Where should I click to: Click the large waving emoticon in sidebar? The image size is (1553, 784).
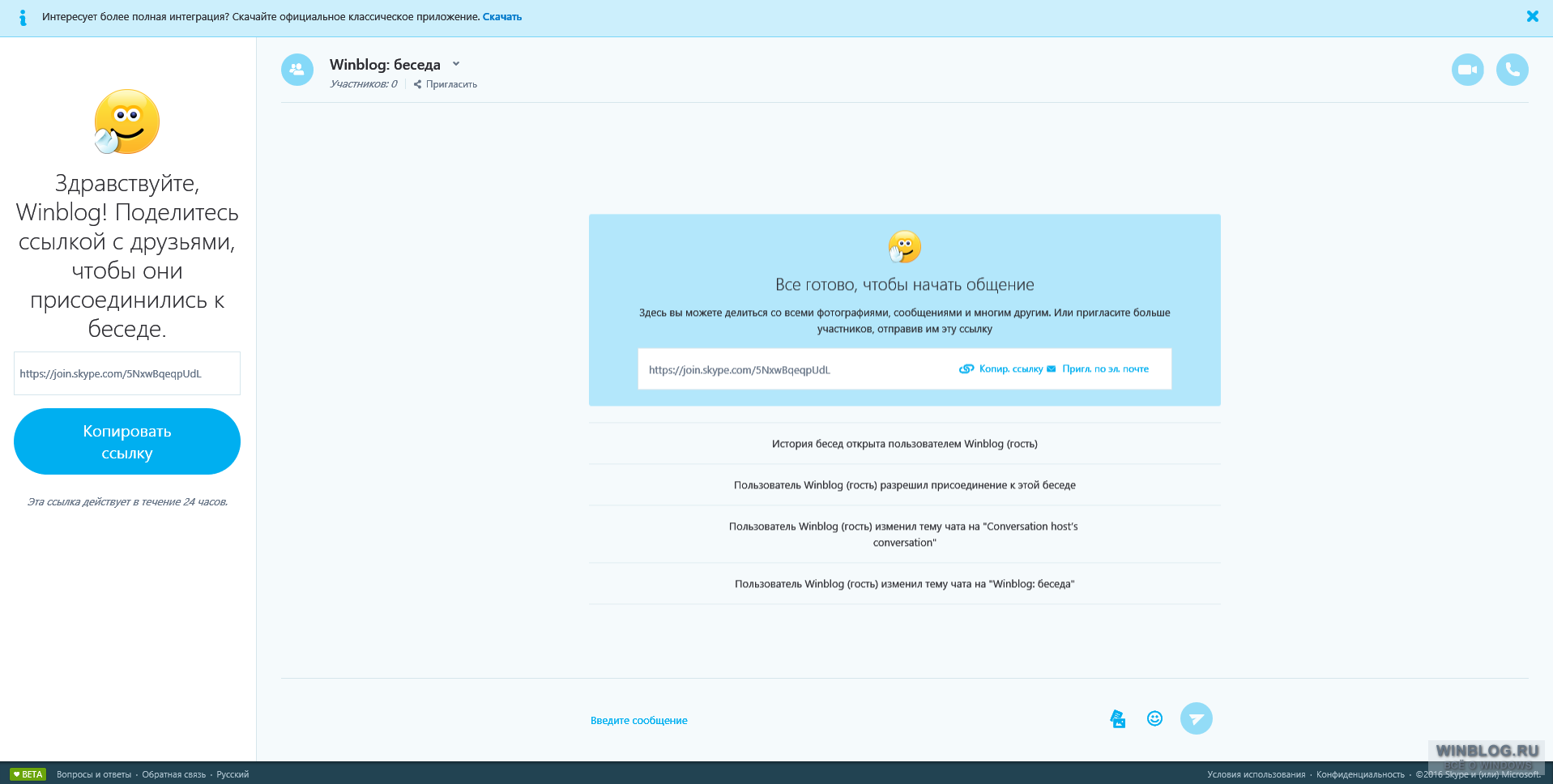point(126,121)
